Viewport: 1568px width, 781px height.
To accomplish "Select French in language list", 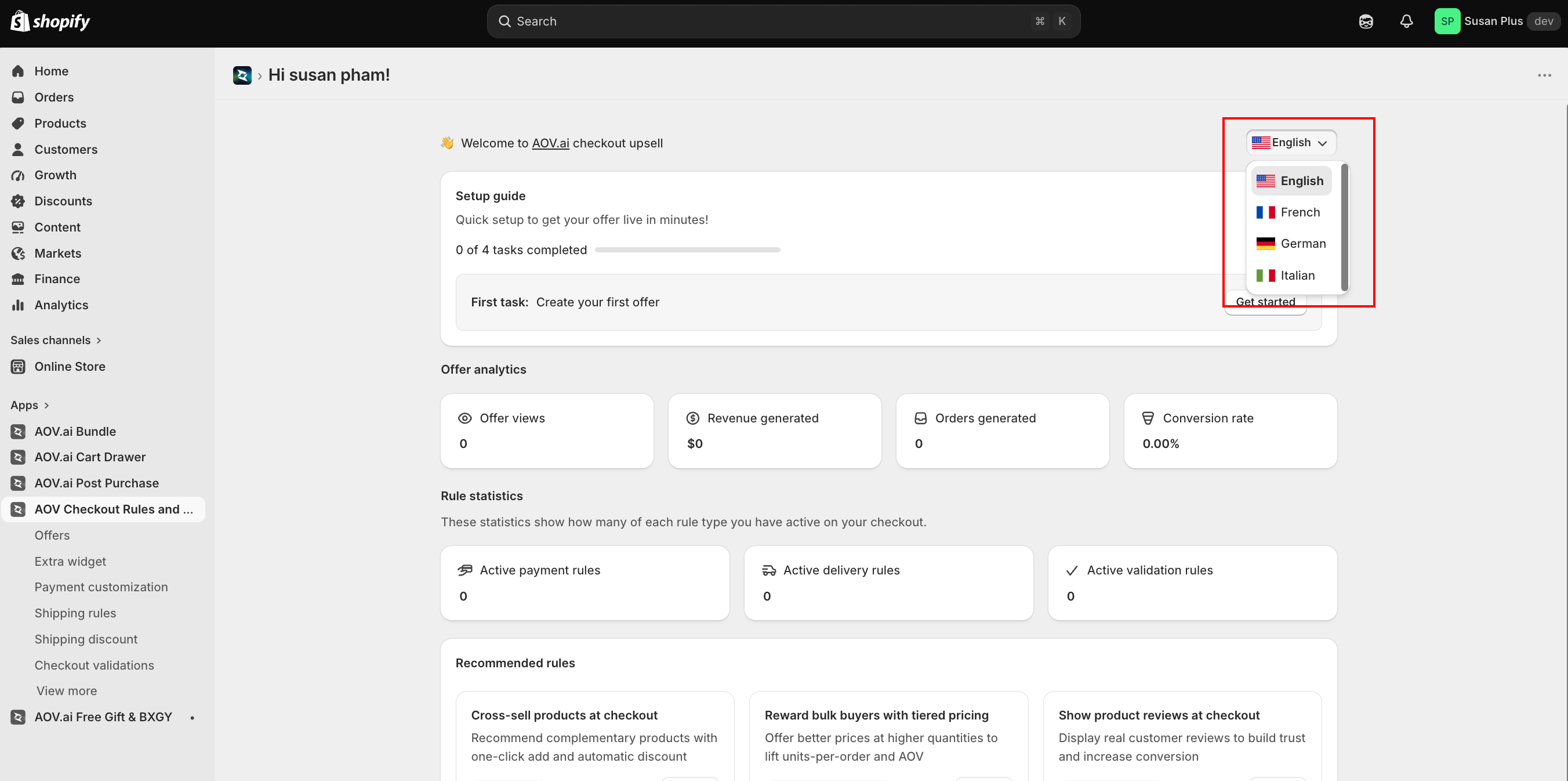I will click(1291, 212).
